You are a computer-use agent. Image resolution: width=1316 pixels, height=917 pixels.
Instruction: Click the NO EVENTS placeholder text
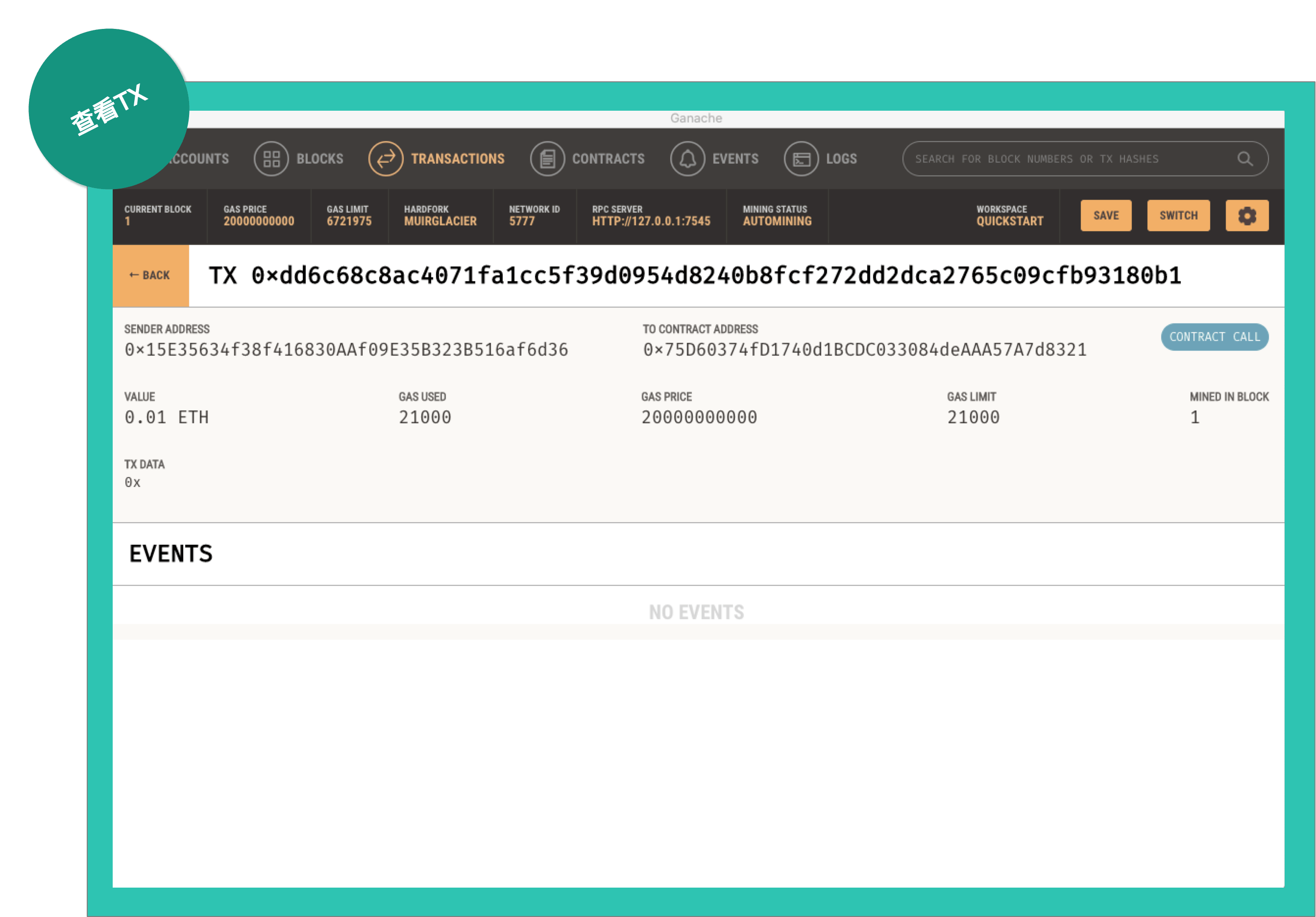[x=696, y=612]
